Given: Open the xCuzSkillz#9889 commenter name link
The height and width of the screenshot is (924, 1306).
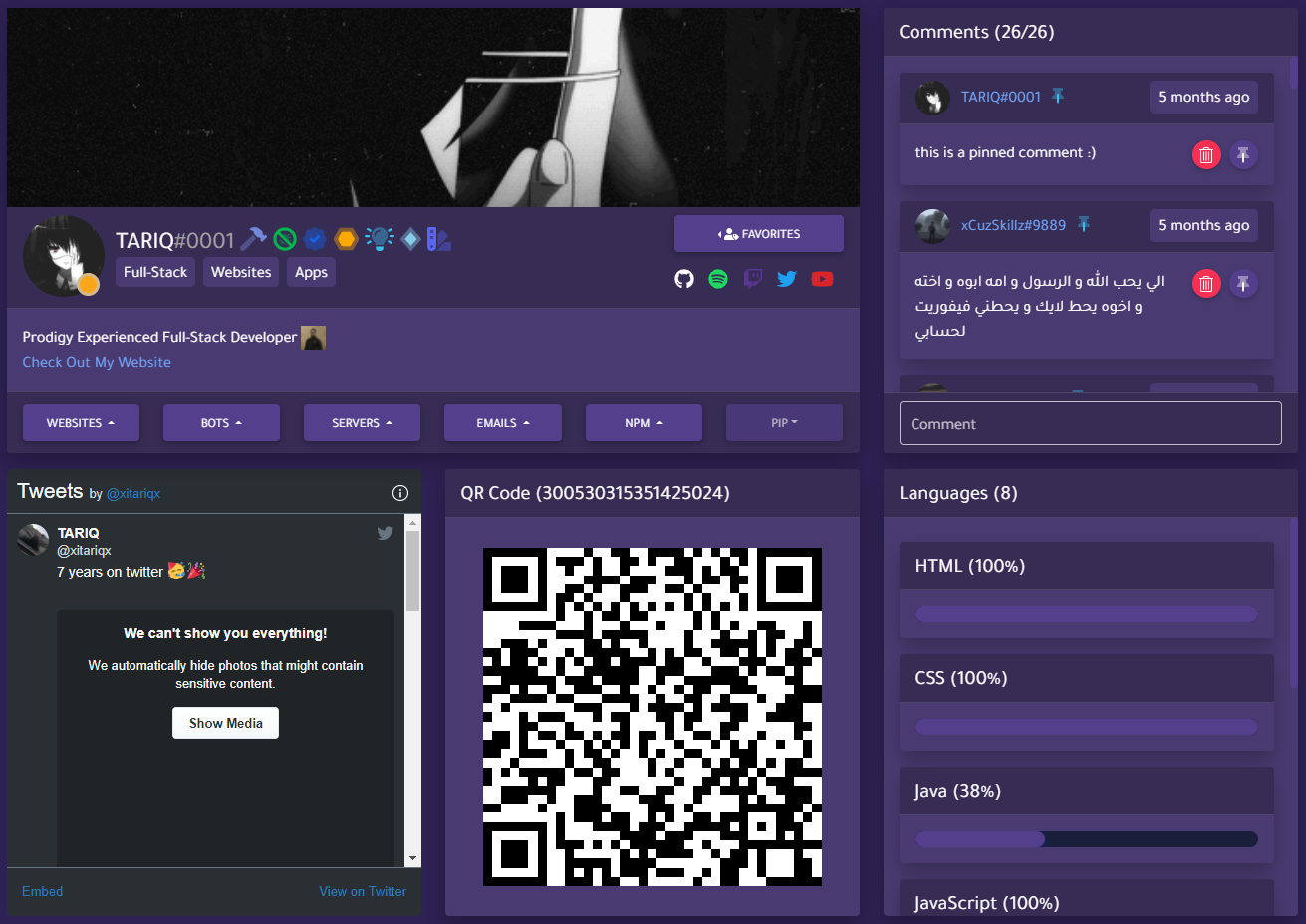Looking at the screenshot, I should point(1013,225).
